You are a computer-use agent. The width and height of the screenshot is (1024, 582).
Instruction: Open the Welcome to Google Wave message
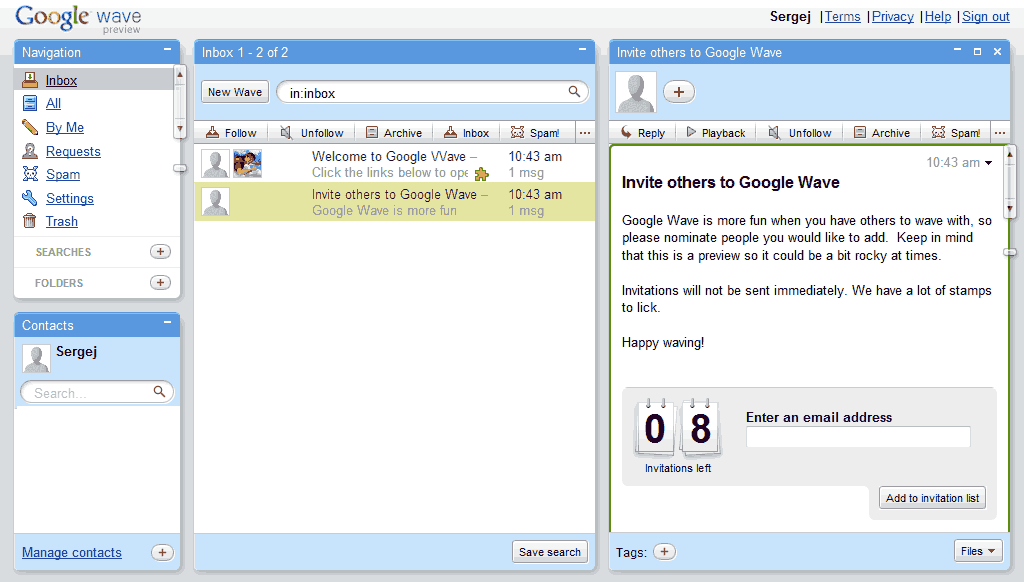394,164
